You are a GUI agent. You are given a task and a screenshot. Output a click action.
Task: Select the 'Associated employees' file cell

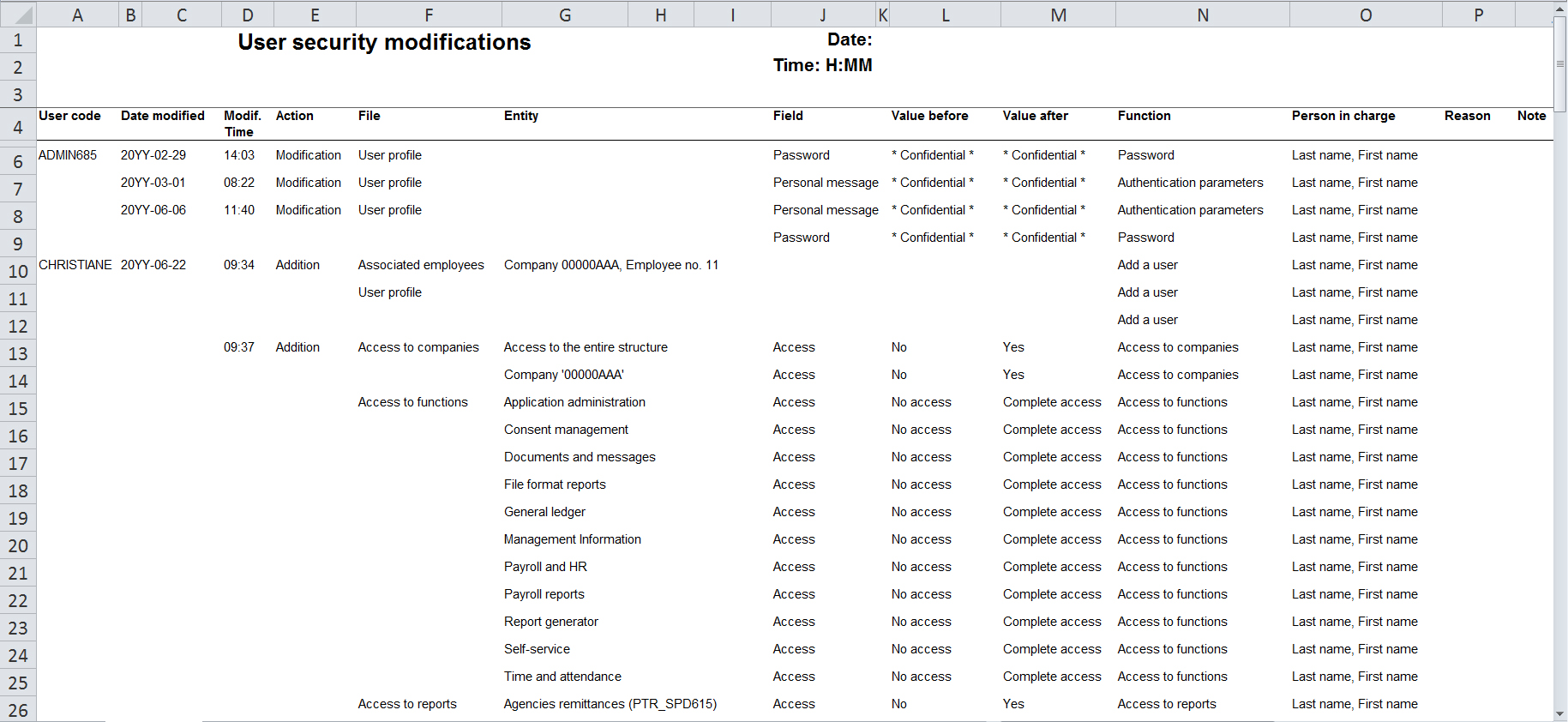[x=421, y=265]
